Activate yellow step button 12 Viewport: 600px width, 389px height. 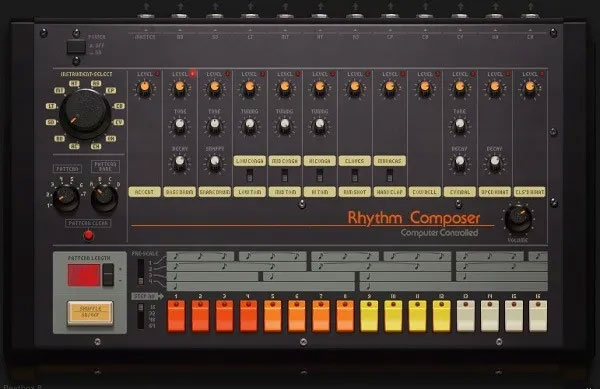click(441, 316)
